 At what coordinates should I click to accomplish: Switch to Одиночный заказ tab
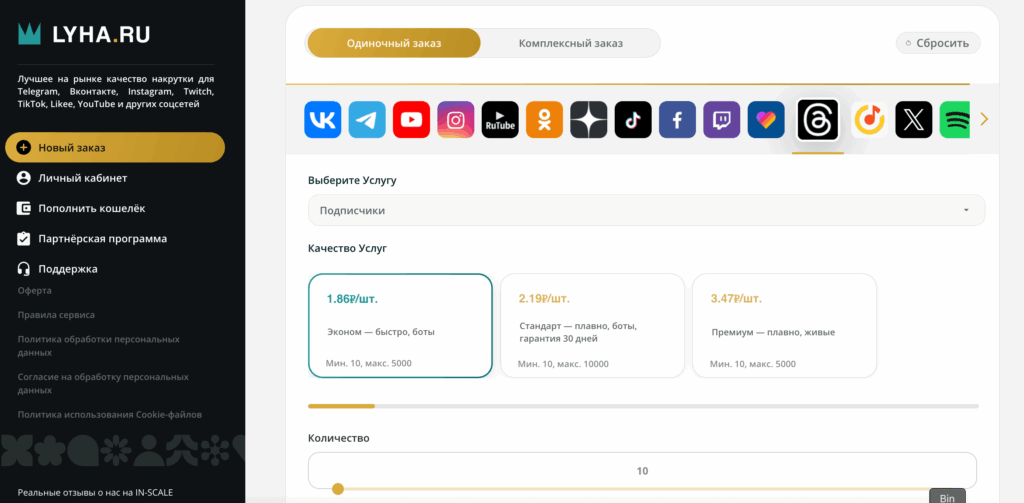394,43
